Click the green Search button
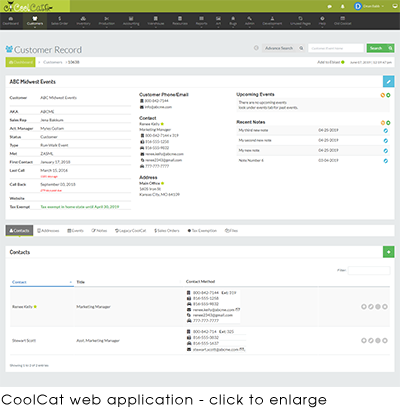 381,48
